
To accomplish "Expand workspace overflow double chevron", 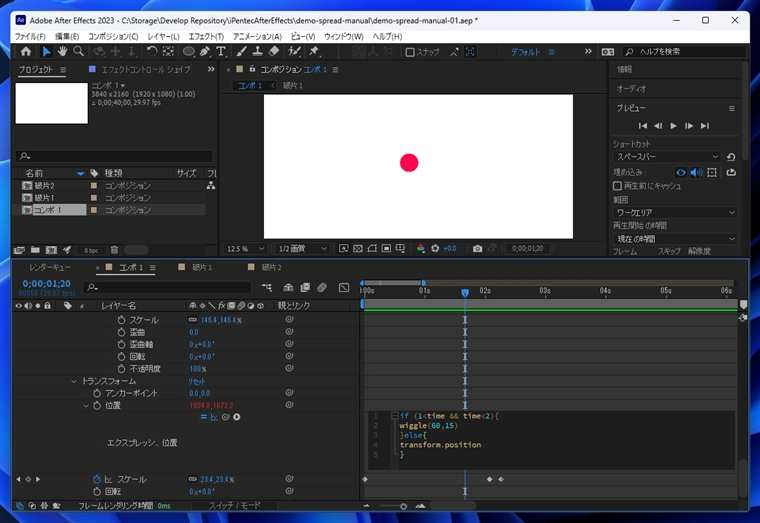I will pos(588,51).
